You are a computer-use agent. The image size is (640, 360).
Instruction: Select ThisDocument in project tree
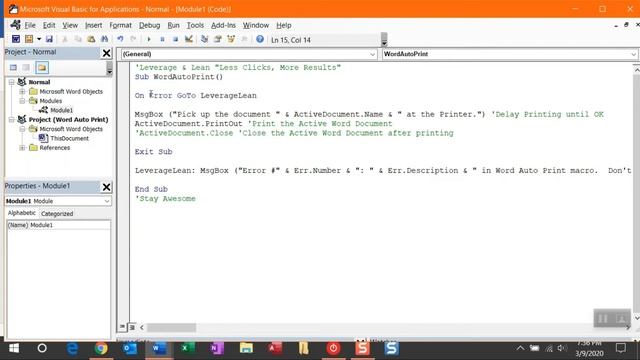tap(69, 138)
